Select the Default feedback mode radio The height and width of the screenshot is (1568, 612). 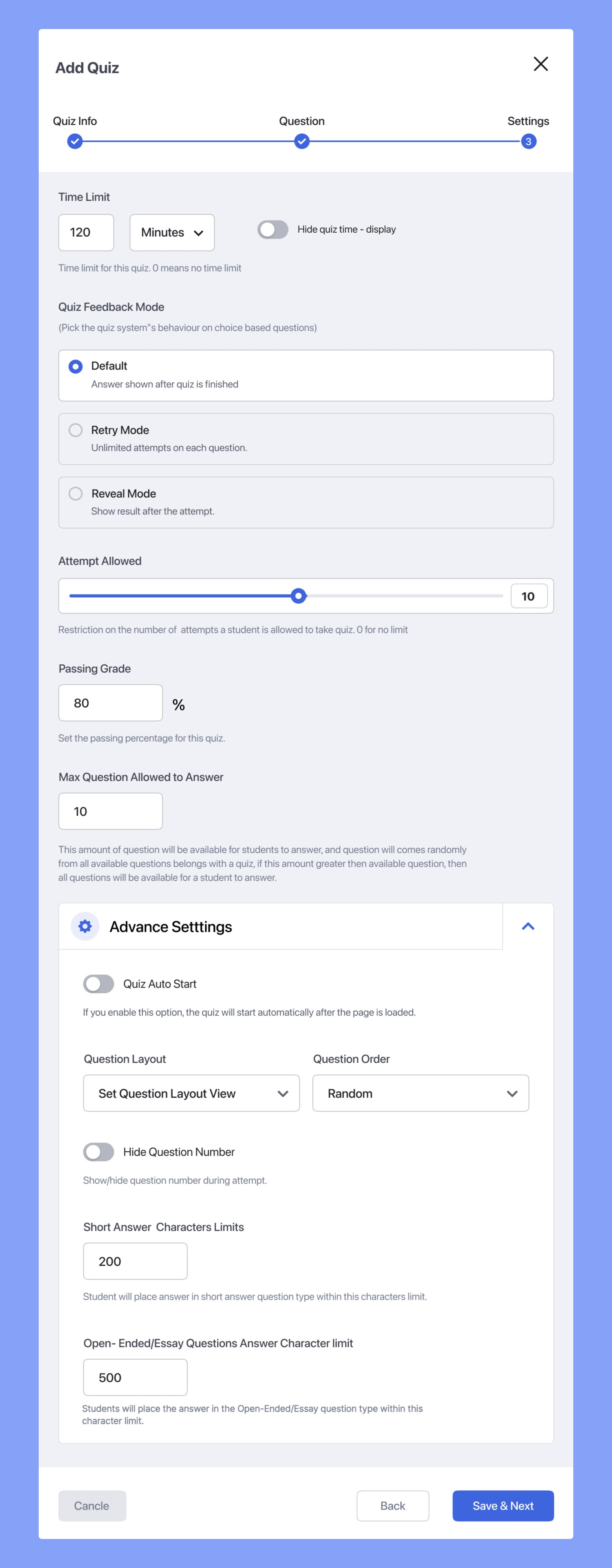coord(76,366)
